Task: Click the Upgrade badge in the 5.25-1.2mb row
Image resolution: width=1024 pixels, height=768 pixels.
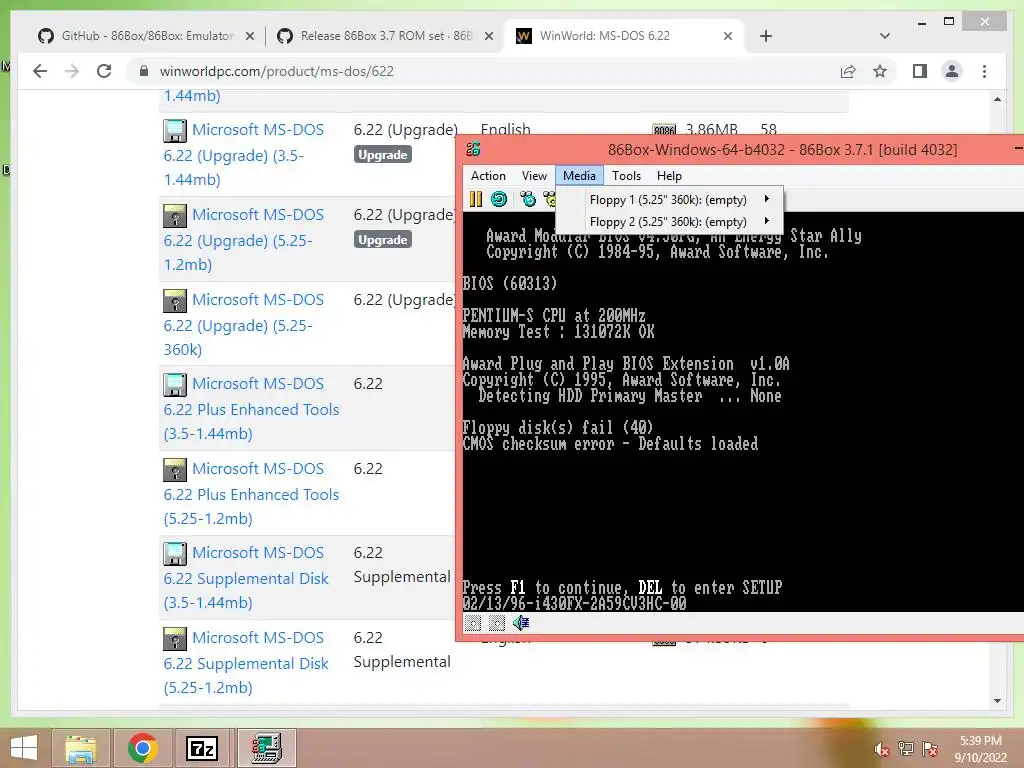Action: coord(383,240)
